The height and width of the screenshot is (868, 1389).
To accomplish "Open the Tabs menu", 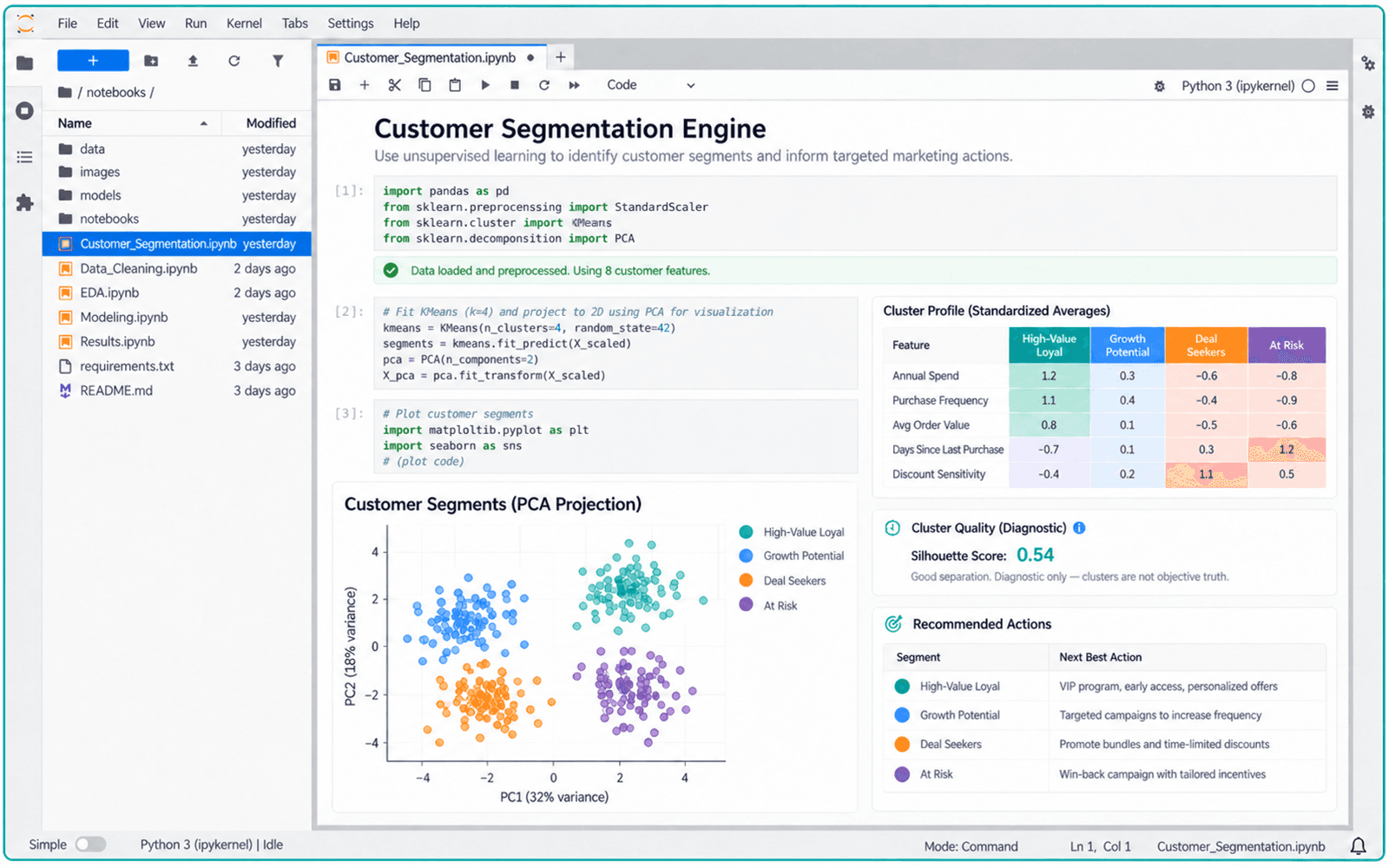I will pos(295,23).
